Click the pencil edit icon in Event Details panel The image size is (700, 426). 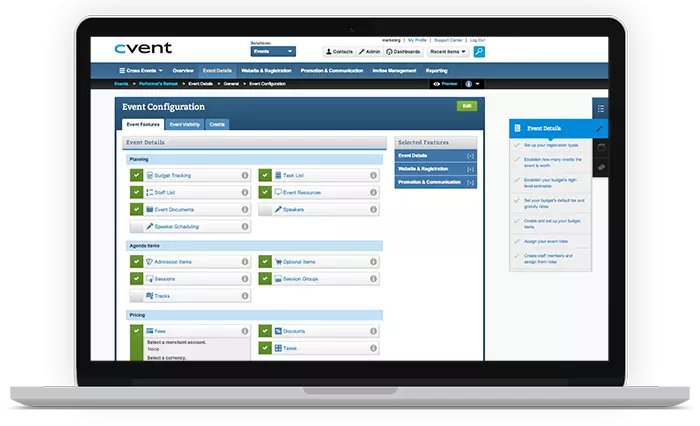(599, 129)
